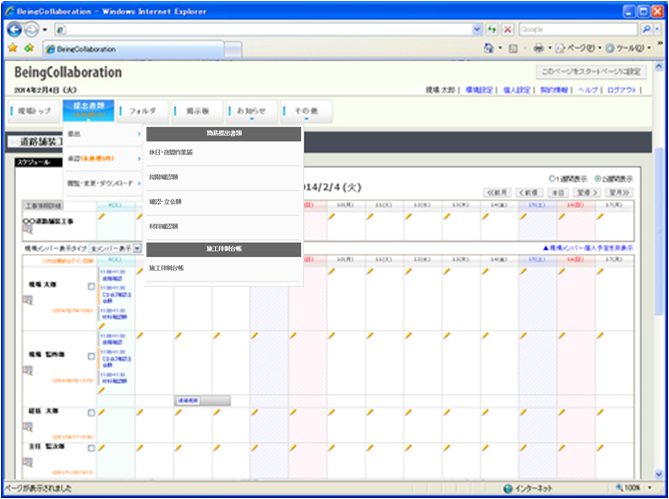Click into the browser address bar field

pos(263,29)
